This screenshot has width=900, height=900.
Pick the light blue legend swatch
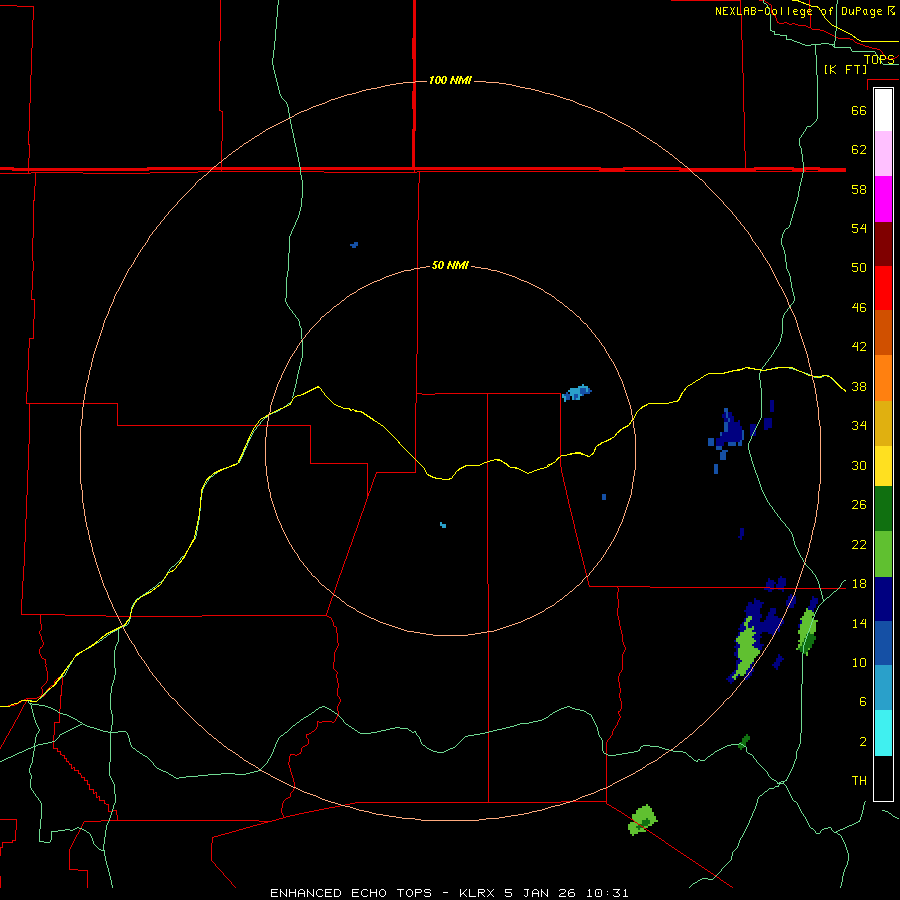click(883, 688)
